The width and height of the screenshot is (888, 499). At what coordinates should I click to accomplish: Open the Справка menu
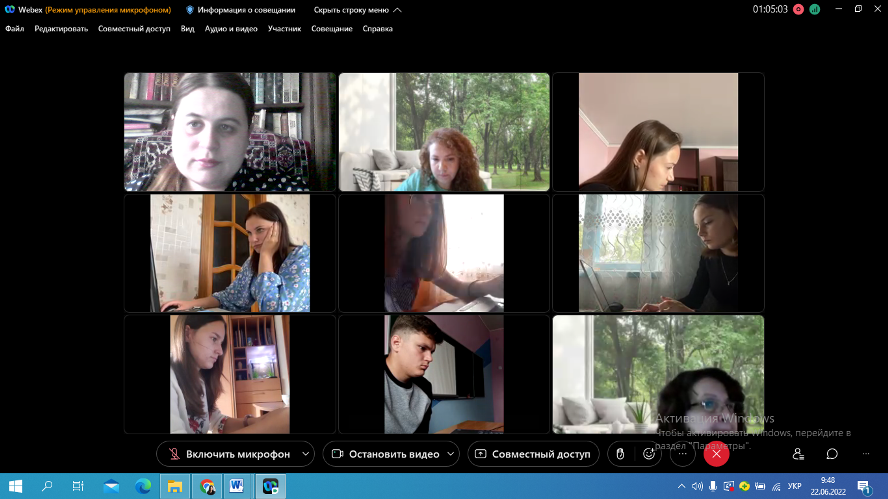[x=378, y=28]
